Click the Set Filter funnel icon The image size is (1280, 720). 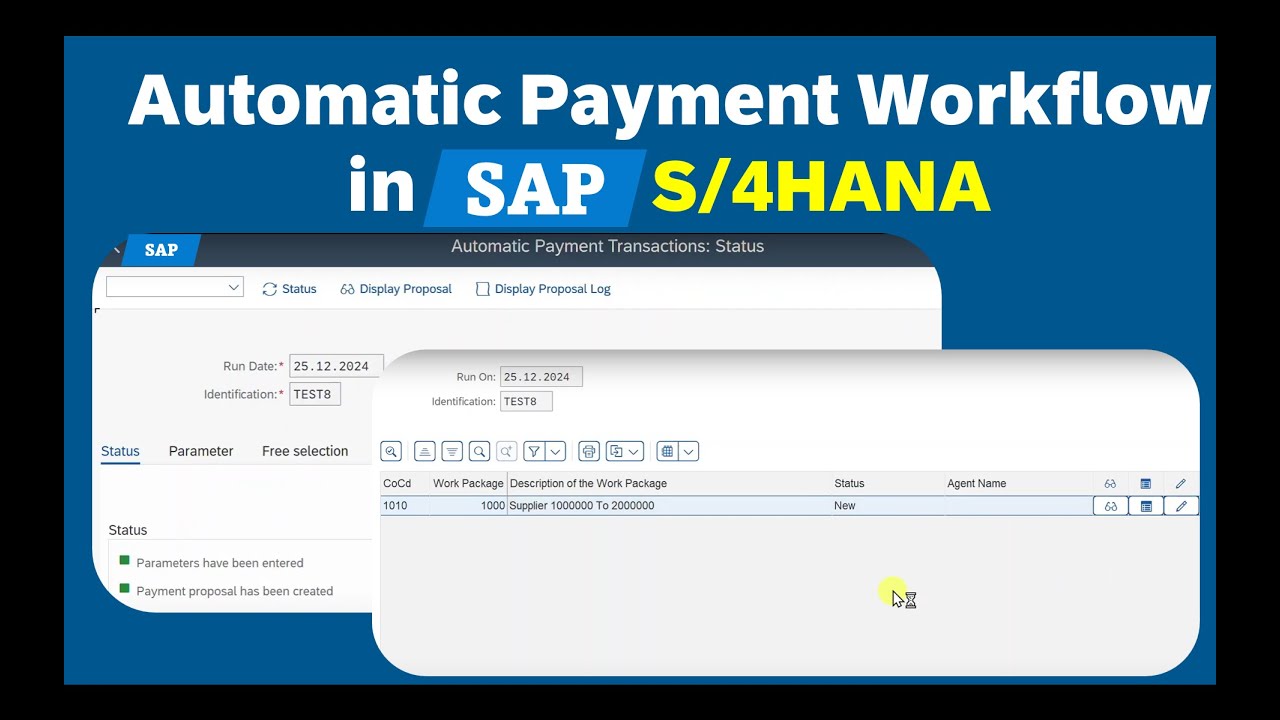pyautogui.click(x=534, y=451)
